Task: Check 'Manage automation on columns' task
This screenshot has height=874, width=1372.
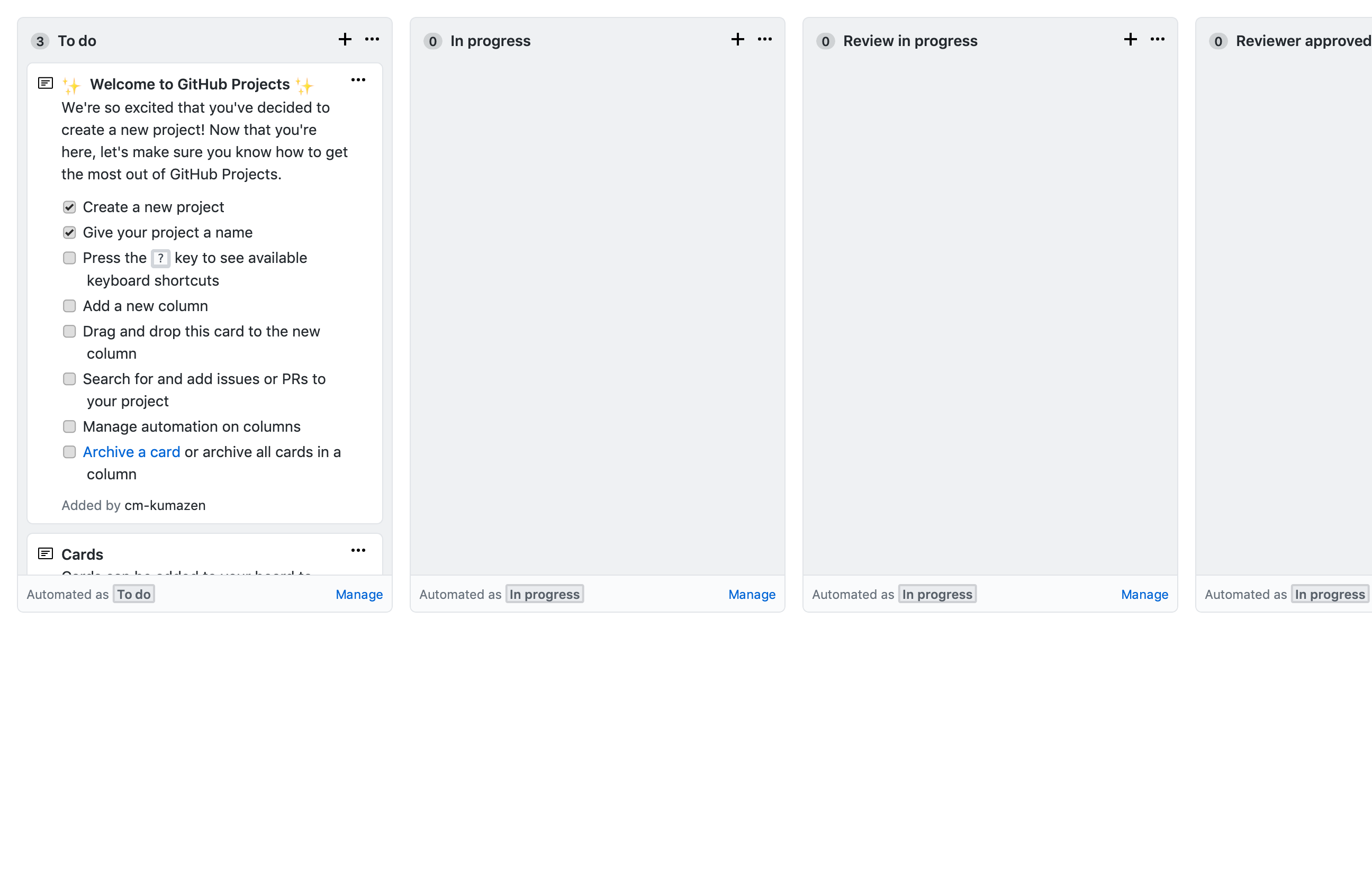Action: click(x=69, y=427)
